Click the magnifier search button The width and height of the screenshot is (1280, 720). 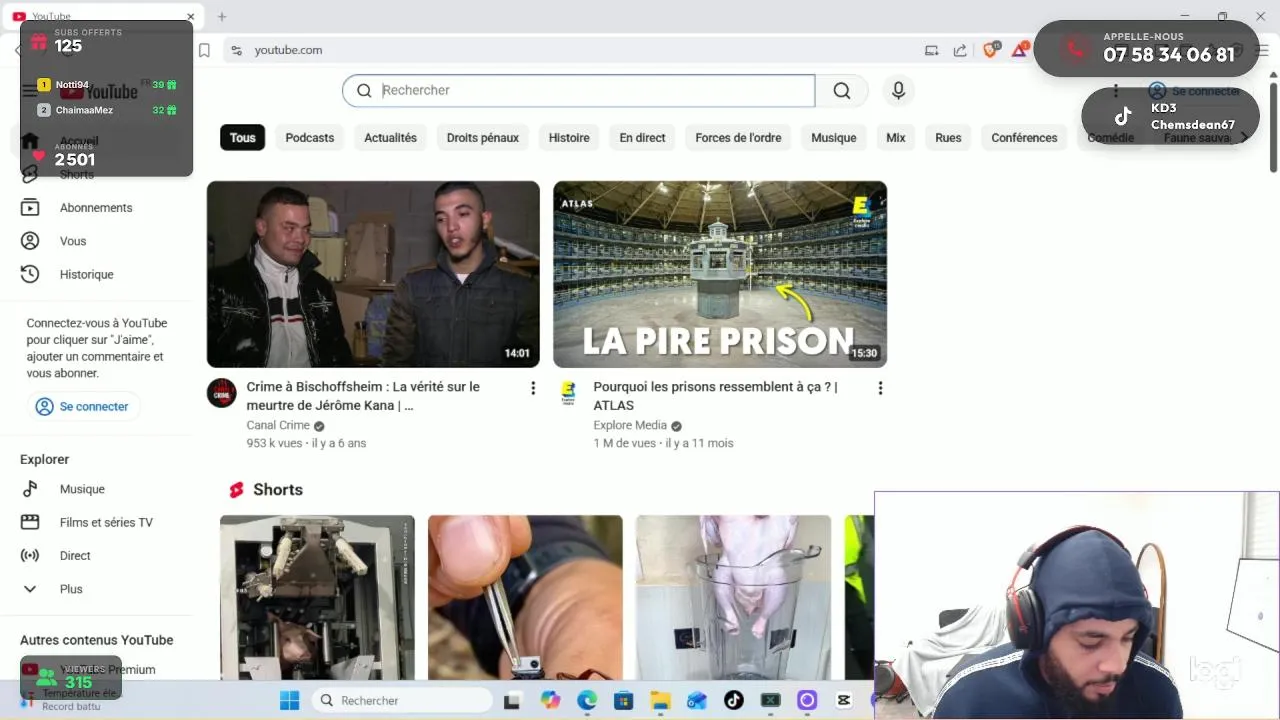(x=842, y=91)
